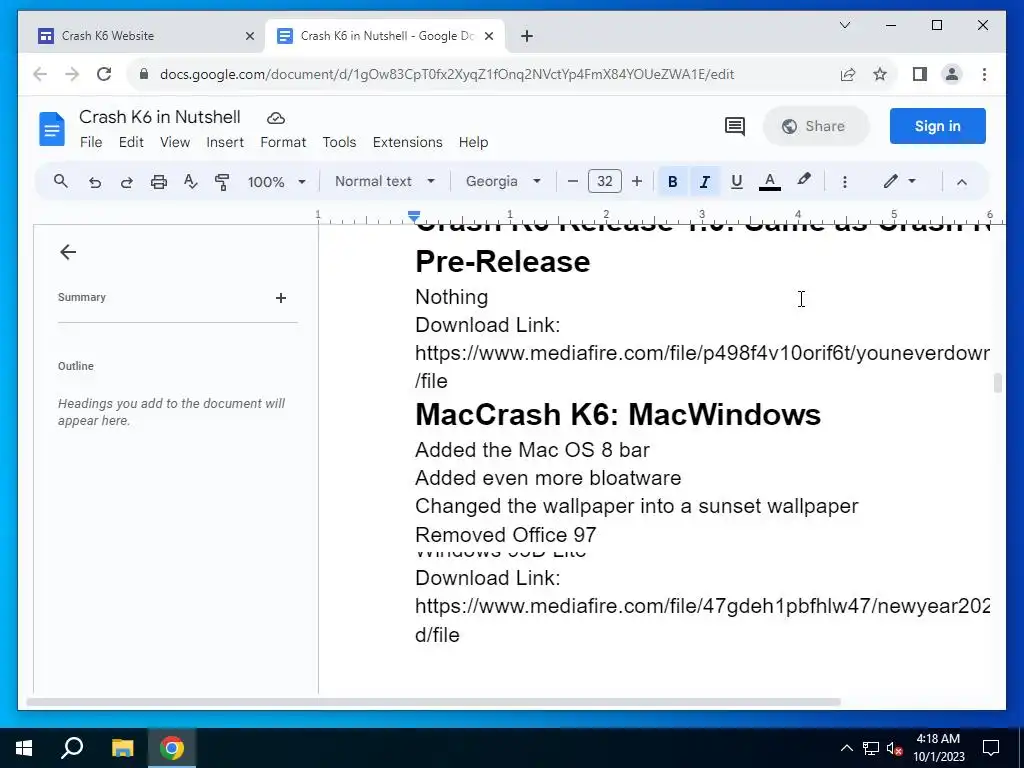
Task: Open the highlight color tool
Action: (x=804, y=180)
